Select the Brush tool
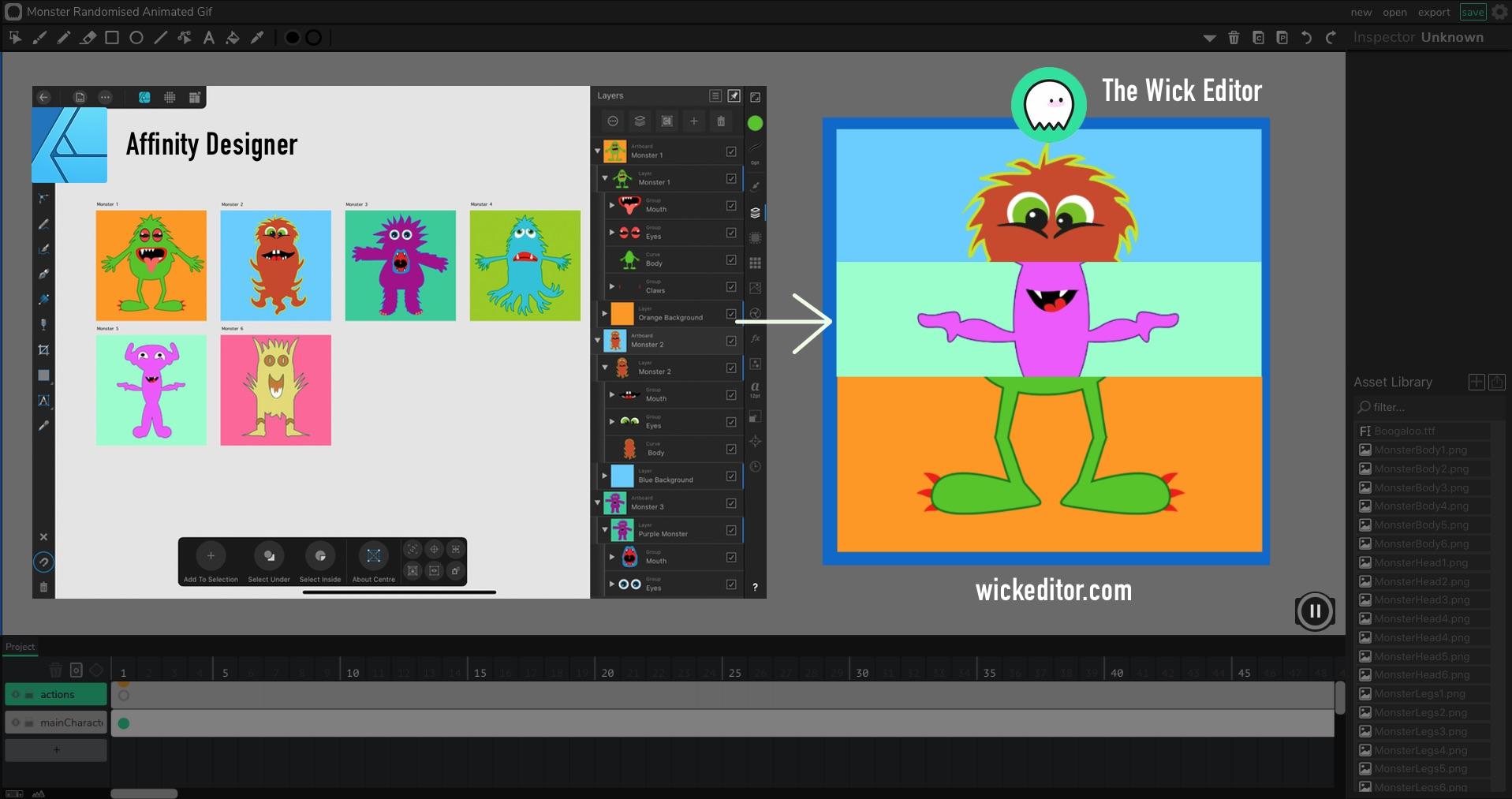This screenshot has width=1512, height=799. point(39,37)
